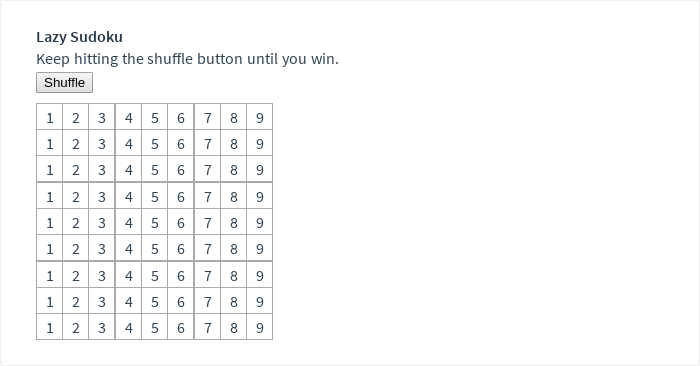
Task: Select the cell with 1 in first row
Action: tap(50, 117)
